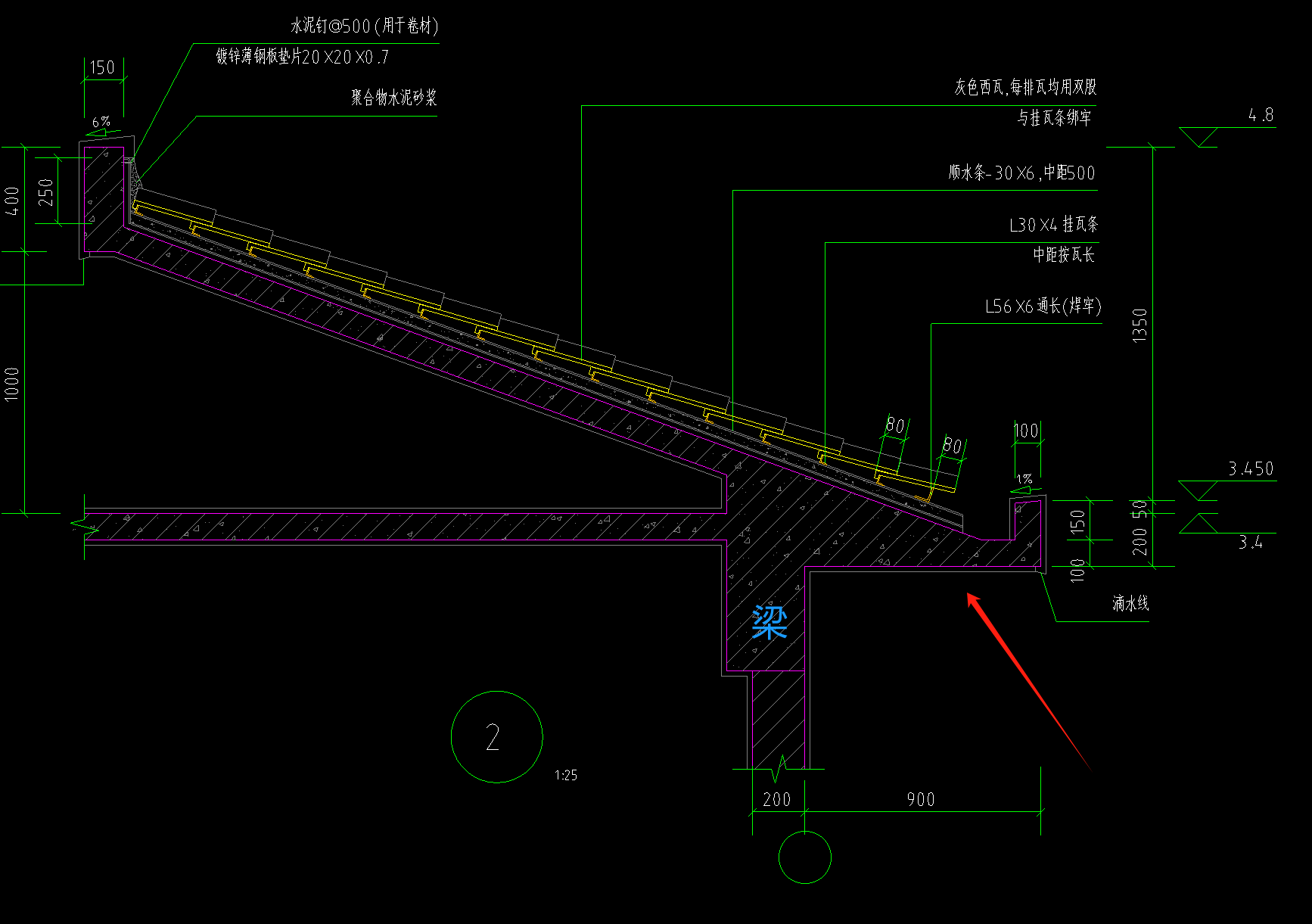
Task: Click the 1:25 scale text
Action: pyautogui.click(x=566, y=776)
